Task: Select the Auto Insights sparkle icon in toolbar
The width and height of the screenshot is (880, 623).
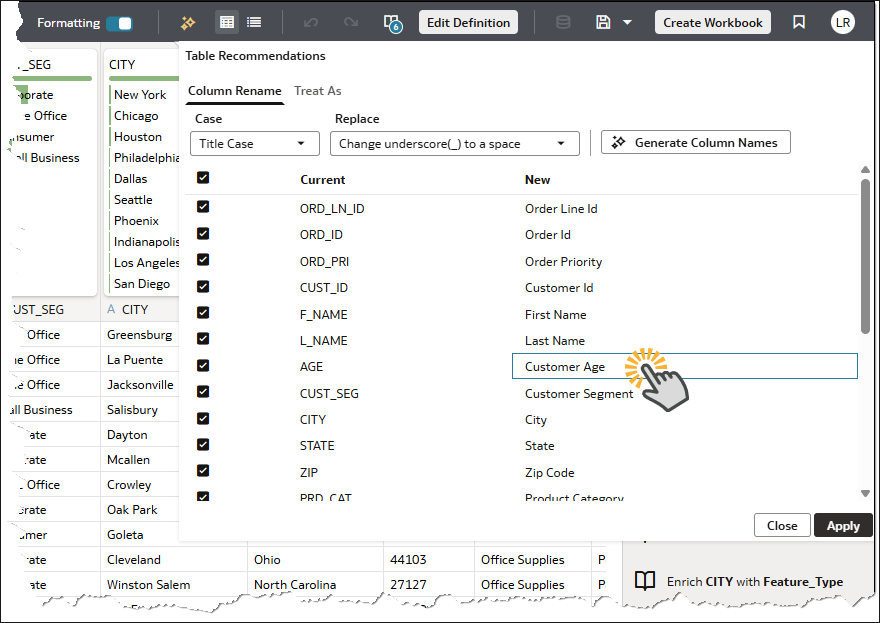Action: 187,22
